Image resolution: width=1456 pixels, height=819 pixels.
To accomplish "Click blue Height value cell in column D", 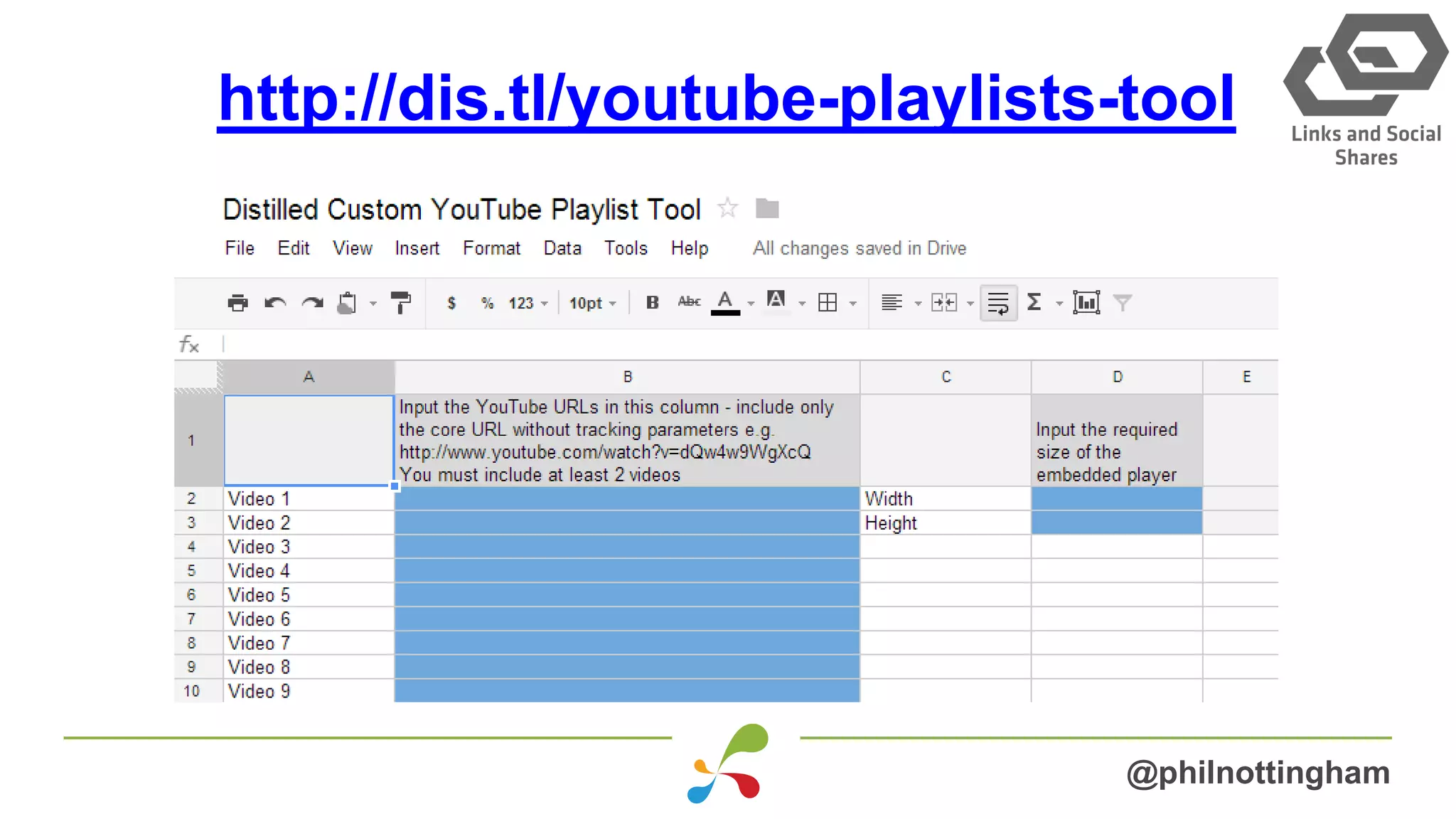I will click(x=1117, y=523).
